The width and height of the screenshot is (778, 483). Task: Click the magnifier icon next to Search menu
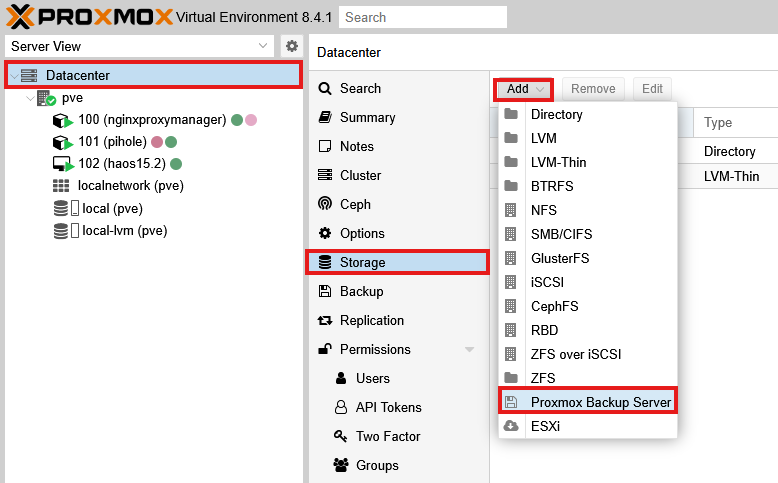(325, 88)
